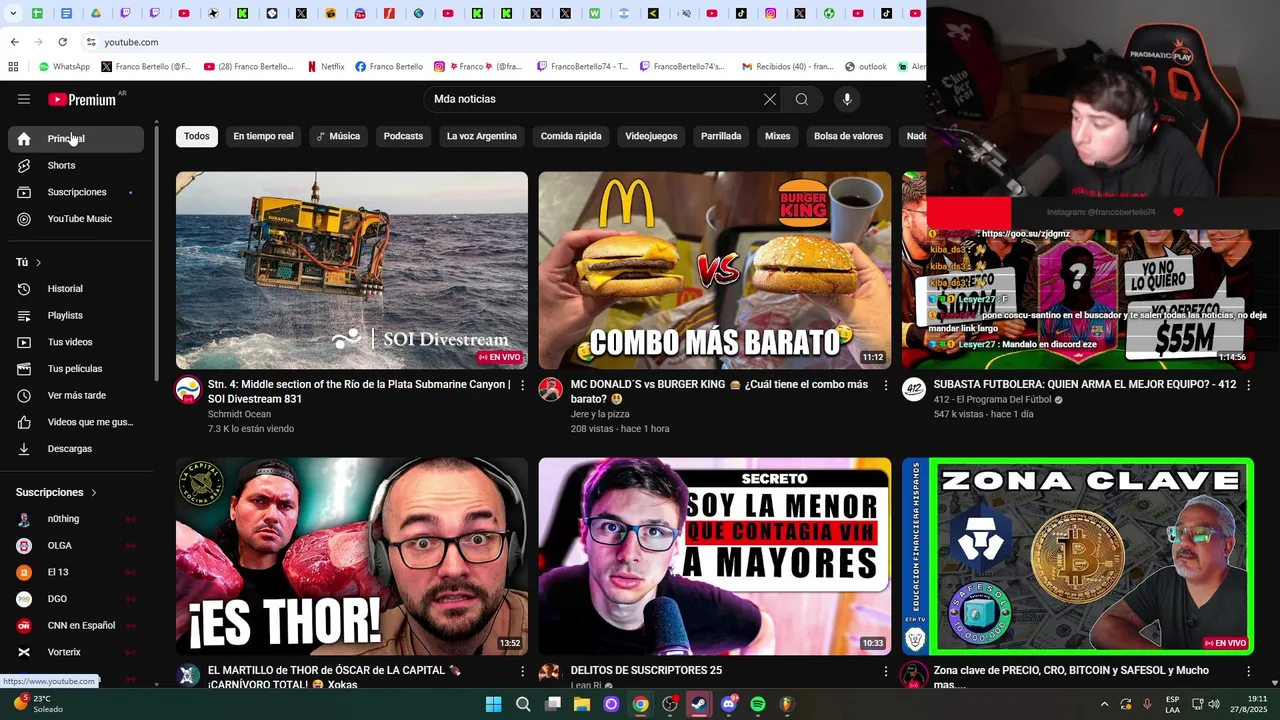Open Steam from the taskbar

(x=699, y=704)
